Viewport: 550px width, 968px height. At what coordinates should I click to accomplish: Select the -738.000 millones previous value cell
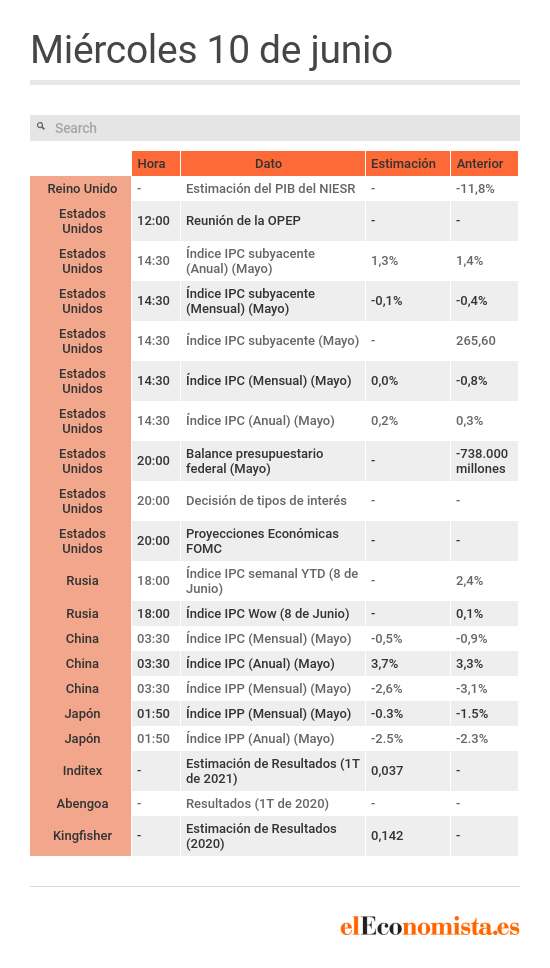pyautogui.click(x=482, y=461)
